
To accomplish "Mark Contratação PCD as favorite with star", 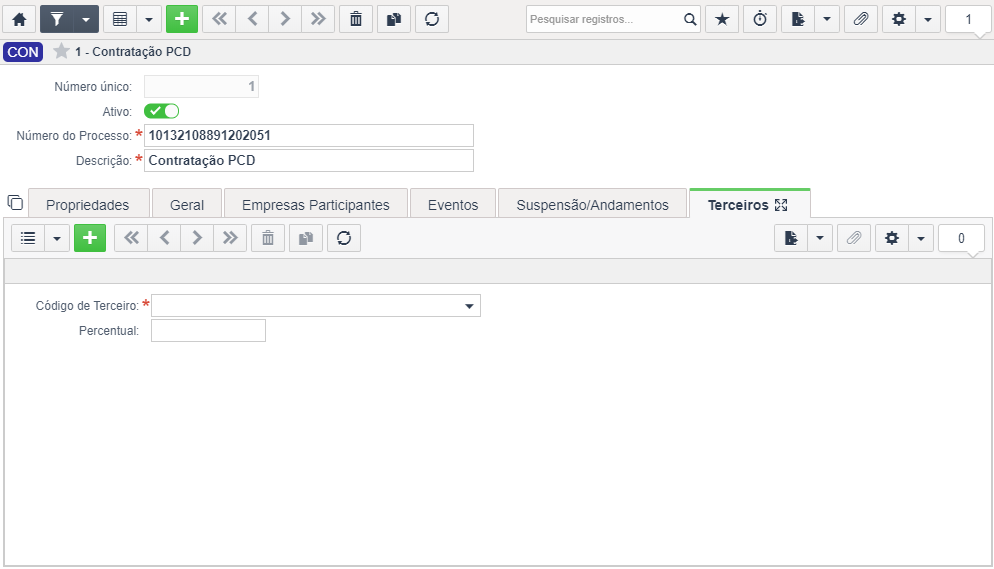I will point(61,51).
